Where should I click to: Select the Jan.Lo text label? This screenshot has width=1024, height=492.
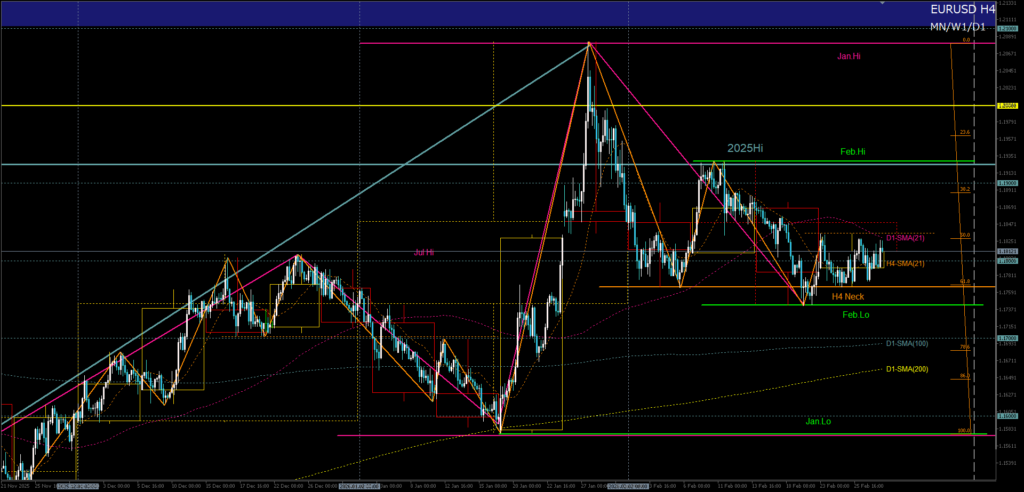pos(818,422)
